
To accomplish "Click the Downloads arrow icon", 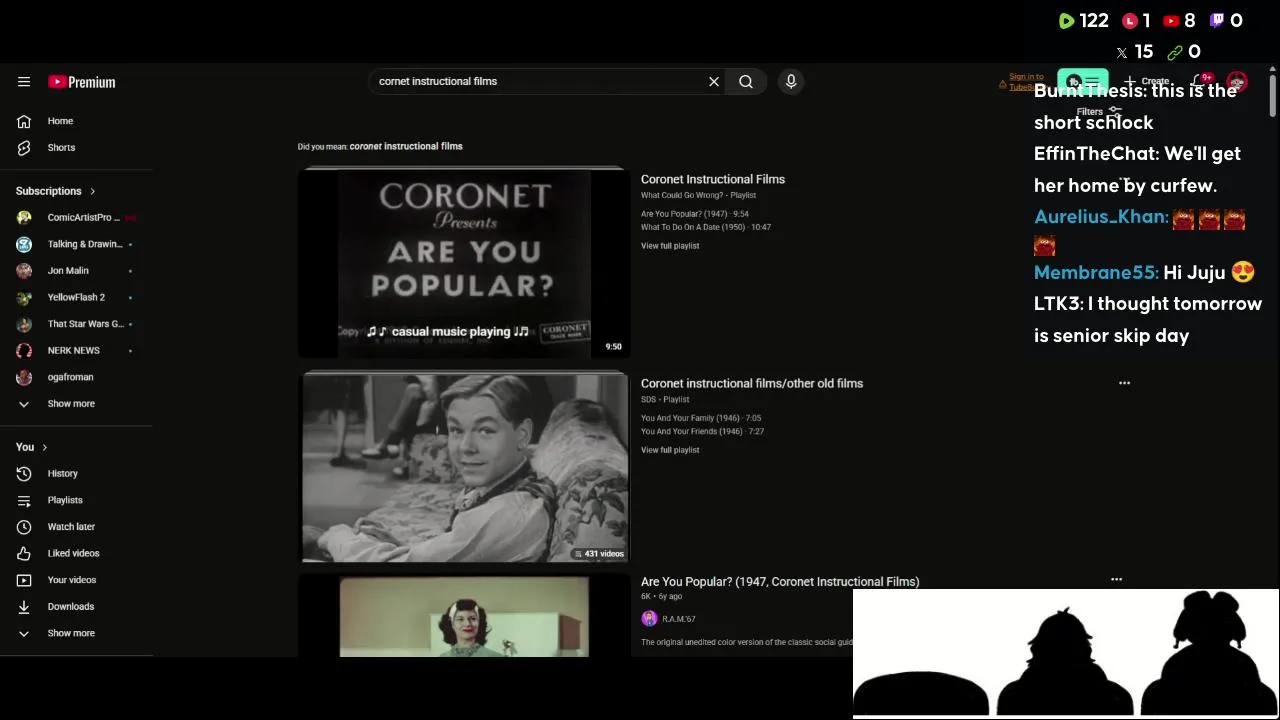I will (24, 607).
